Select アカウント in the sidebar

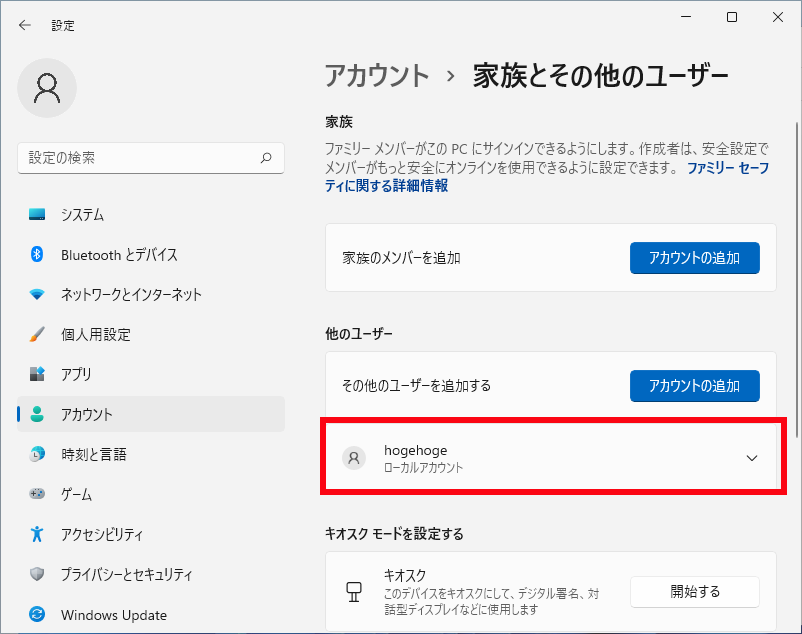(x=151, y=414)
